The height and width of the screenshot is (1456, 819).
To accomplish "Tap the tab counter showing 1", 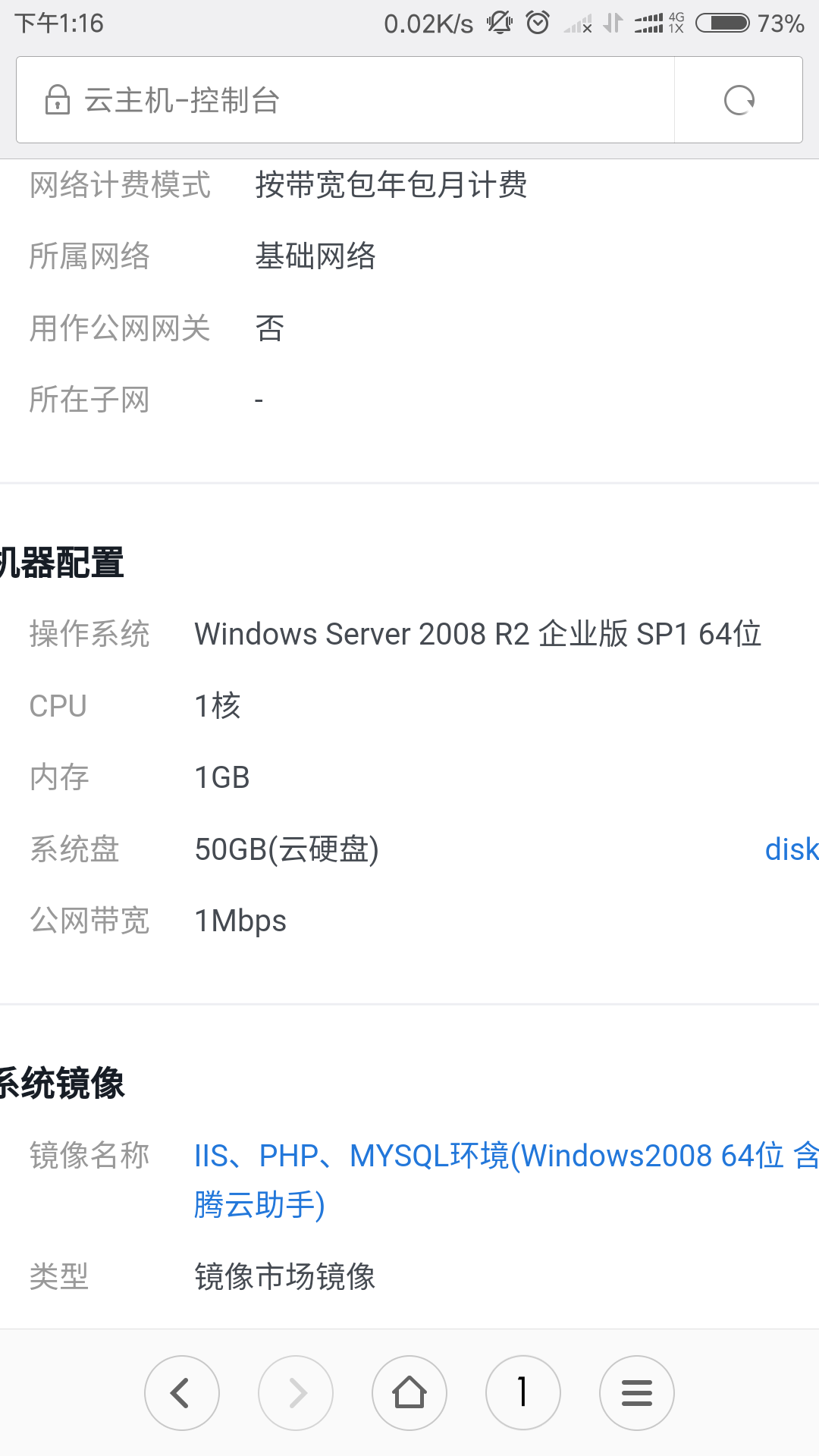I will [523, 1393].
